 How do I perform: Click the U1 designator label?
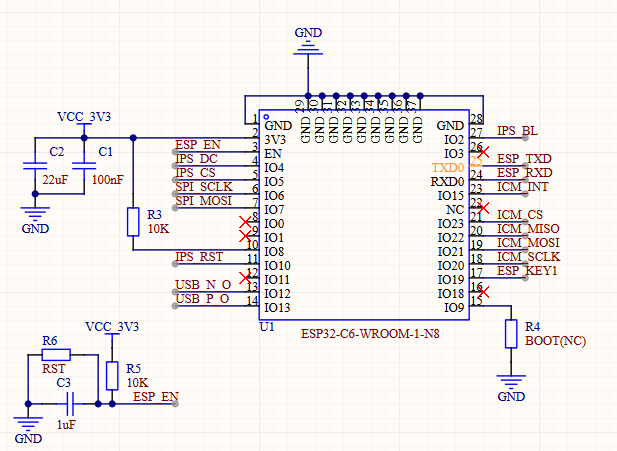(x=267, y=327)
